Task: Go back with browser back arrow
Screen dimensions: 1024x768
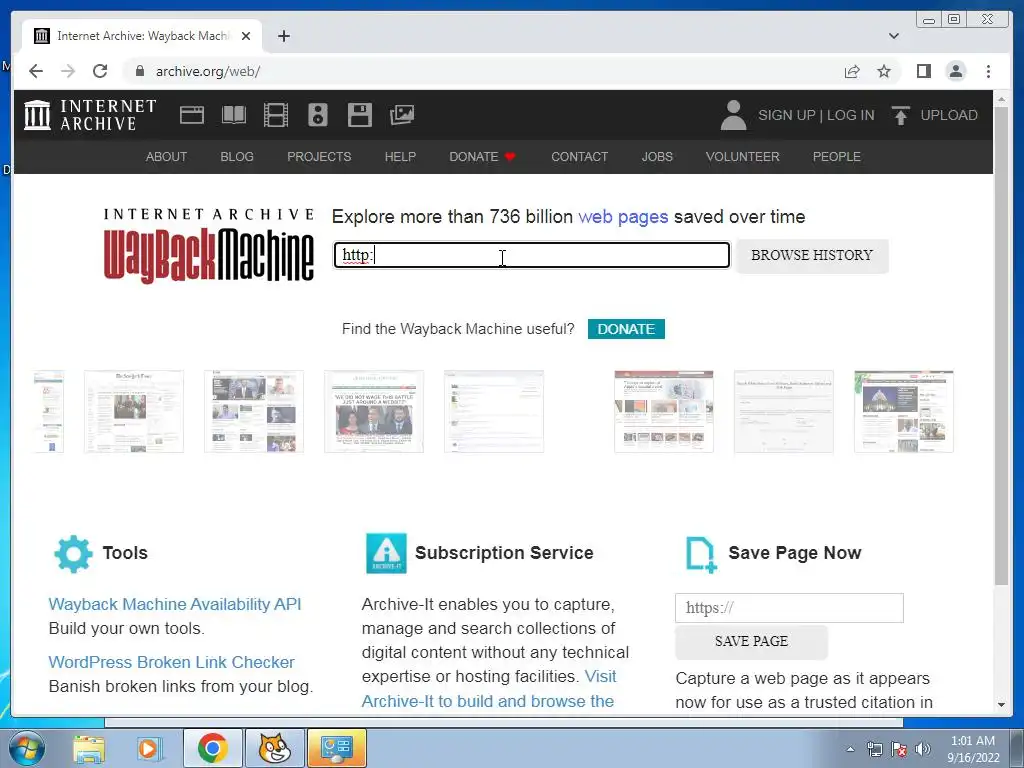Action: [36, 71]
